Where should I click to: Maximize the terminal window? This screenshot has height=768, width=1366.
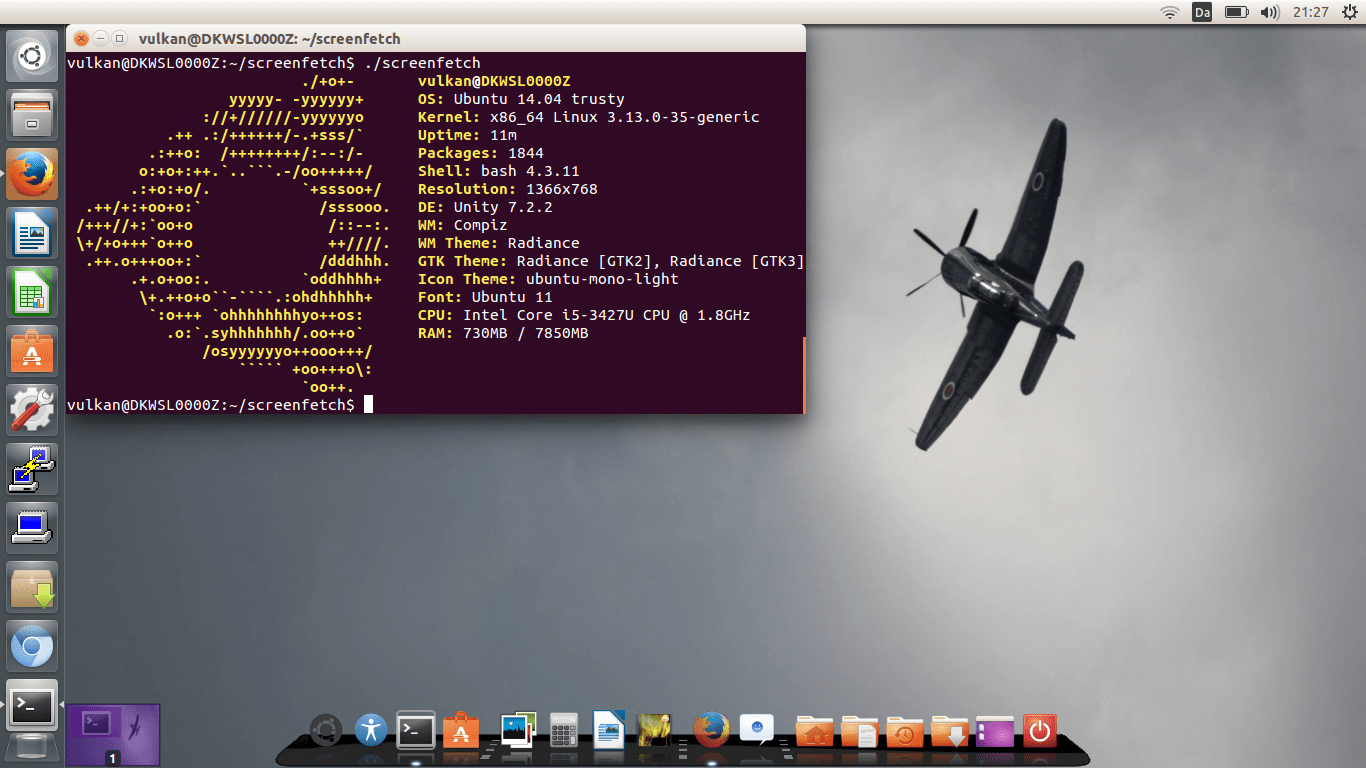coord(119,39)
